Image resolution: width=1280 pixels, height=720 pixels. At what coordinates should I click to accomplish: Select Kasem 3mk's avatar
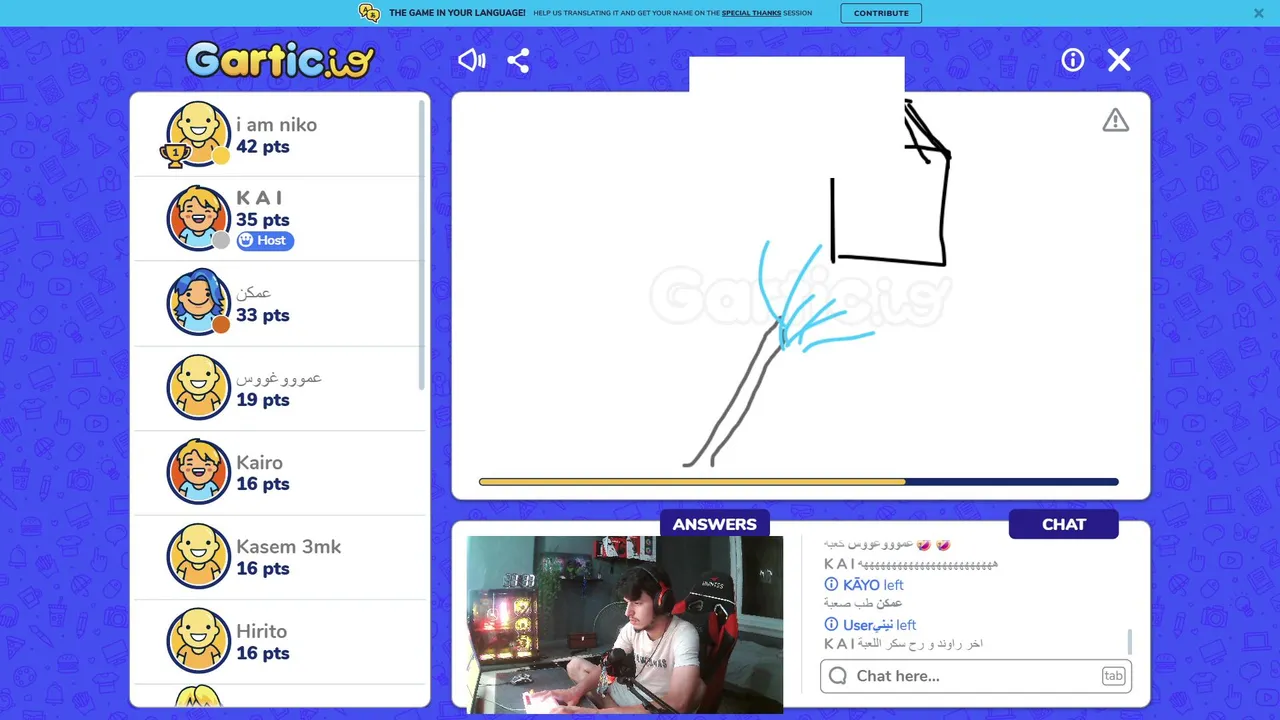pyautogui.click(x=198, y=556)
